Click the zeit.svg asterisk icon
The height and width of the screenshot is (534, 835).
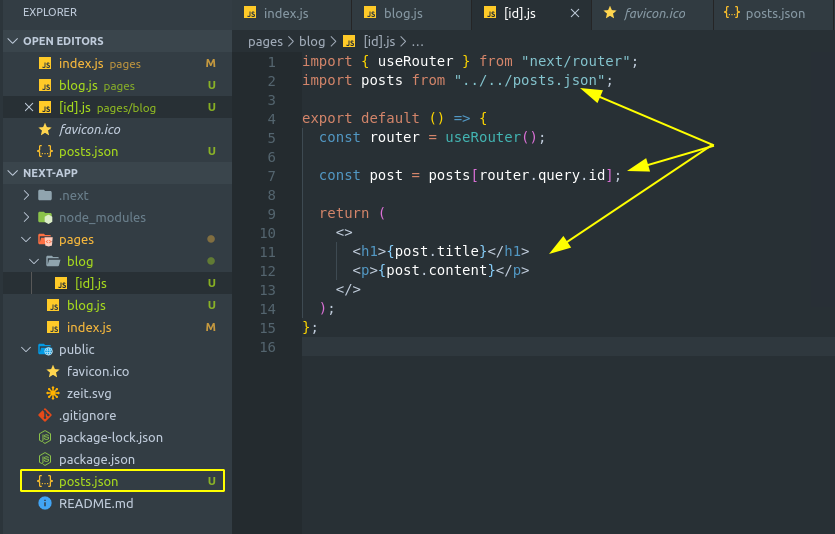point(53,393)
